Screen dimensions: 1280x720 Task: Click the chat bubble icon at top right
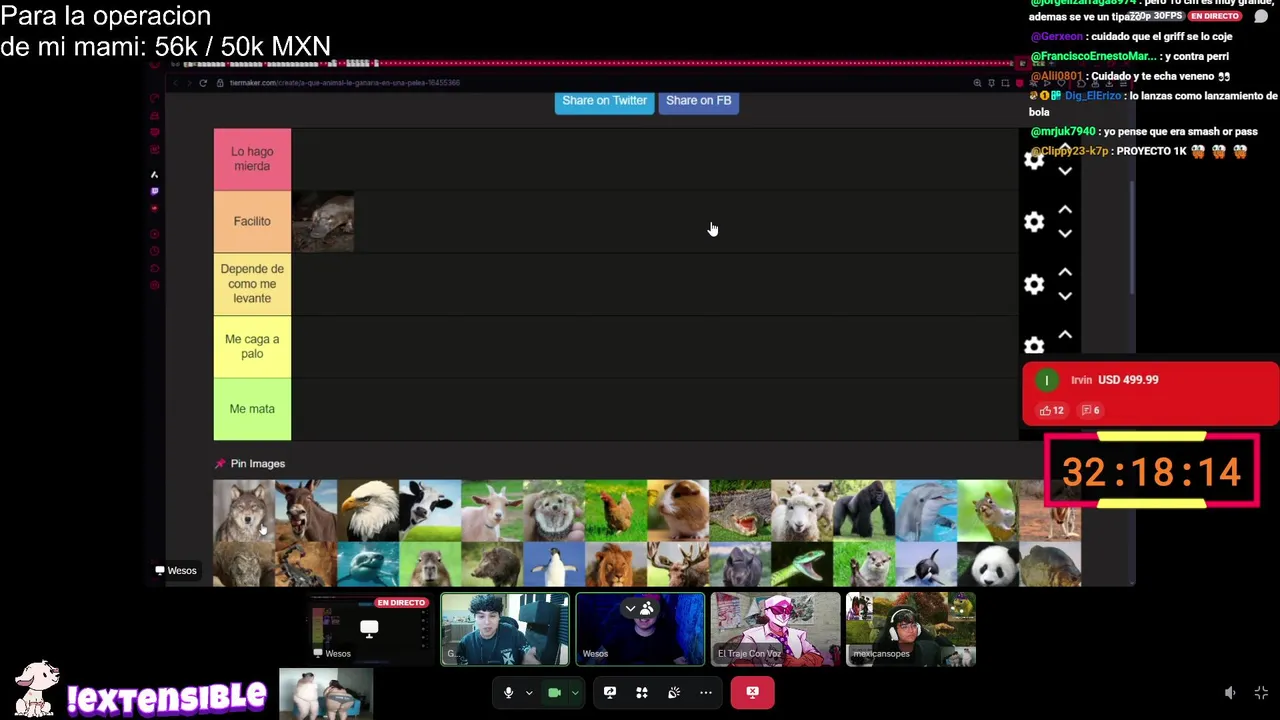[x=1261, y=17]
